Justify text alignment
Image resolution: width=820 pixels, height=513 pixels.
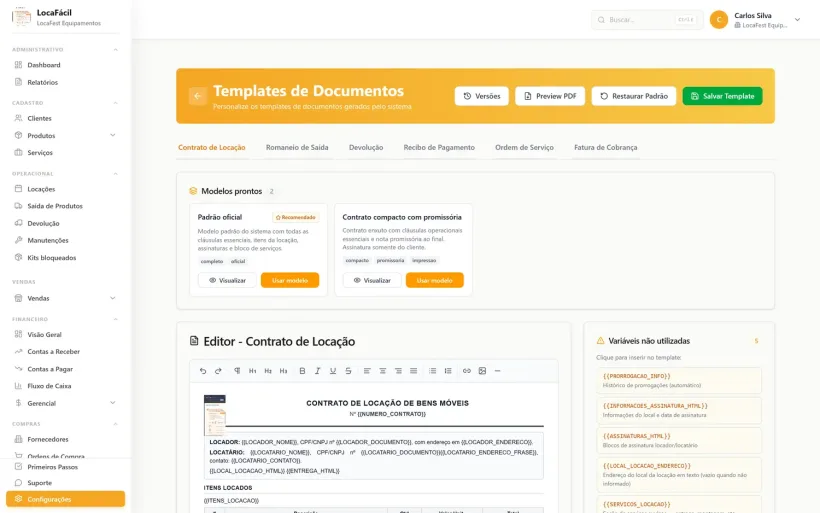pos(414,371)
